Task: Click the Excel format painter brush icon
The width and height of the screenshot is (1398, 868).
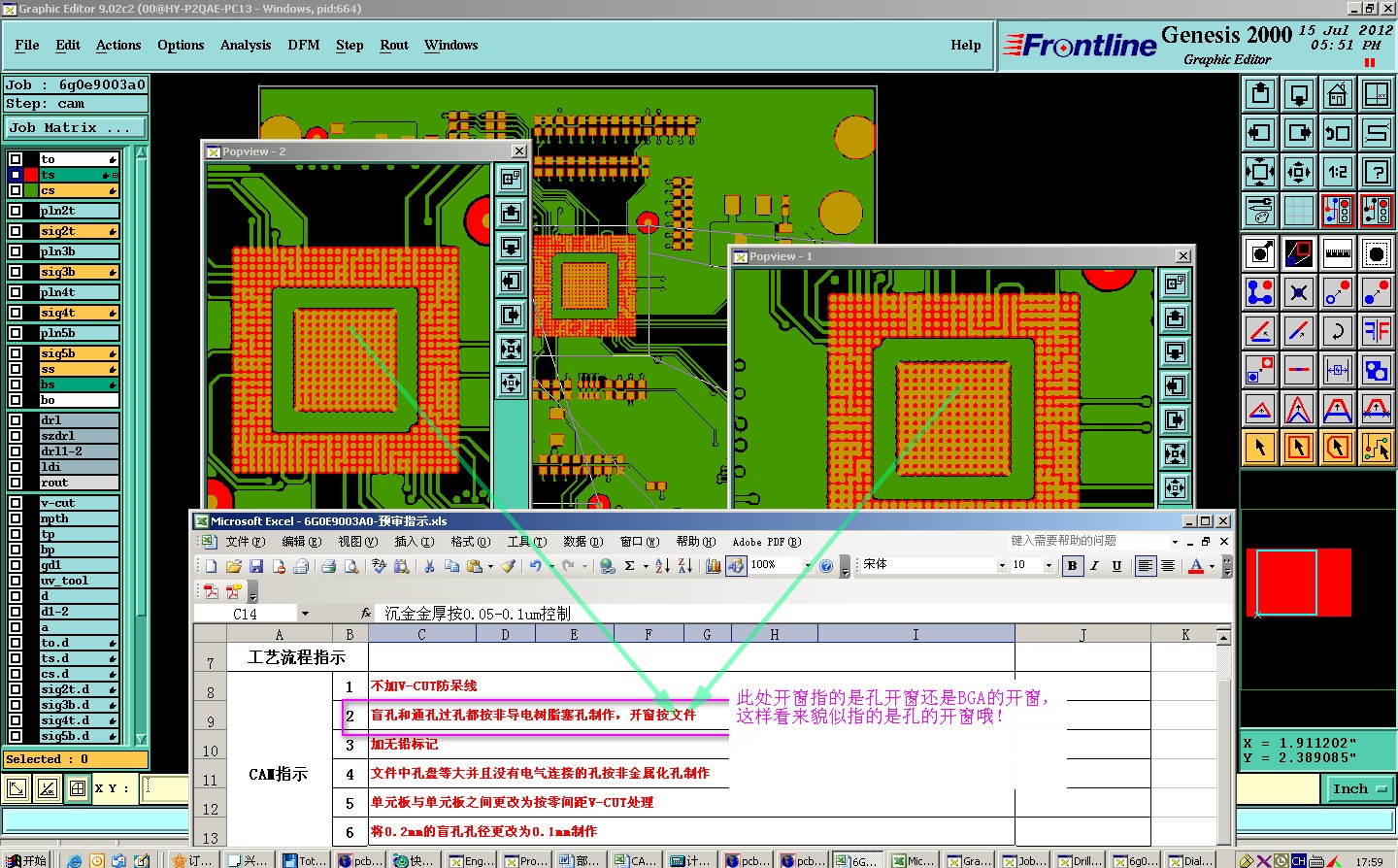Action: [x=509, y=566]
